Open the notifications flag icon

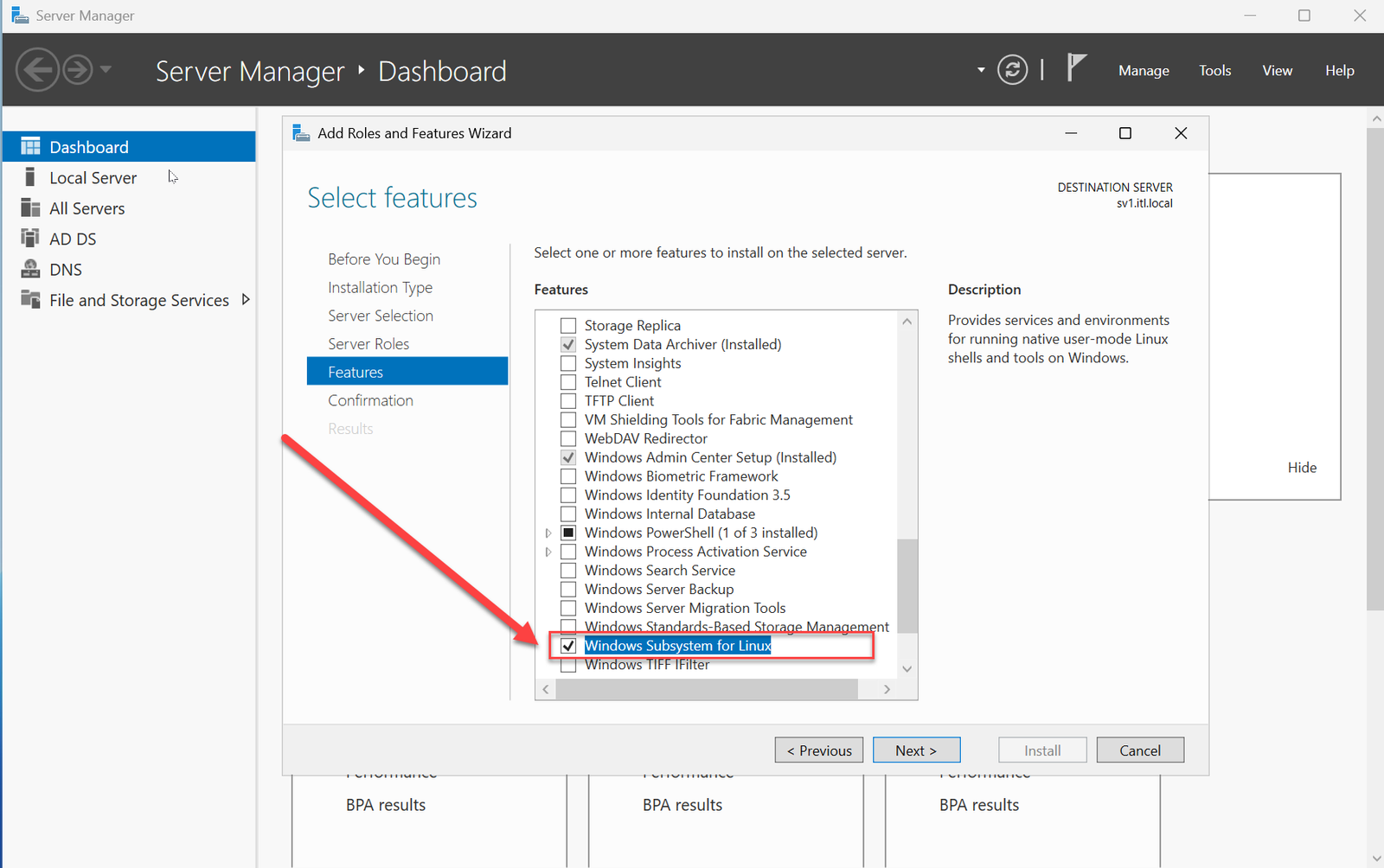click(x=1075, y=67)
